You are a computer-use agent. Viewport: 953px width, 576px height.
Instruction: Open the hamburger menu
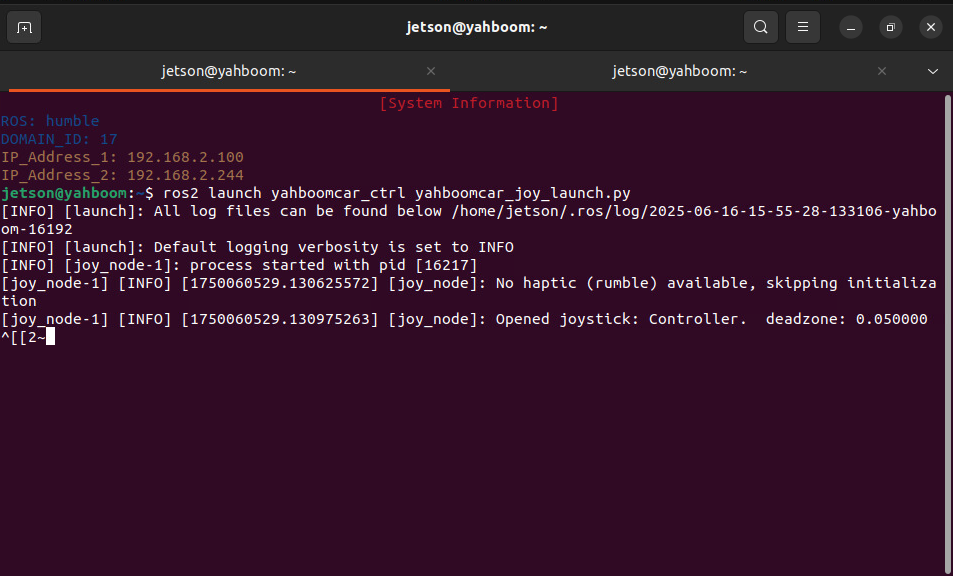tap(803, 27)
